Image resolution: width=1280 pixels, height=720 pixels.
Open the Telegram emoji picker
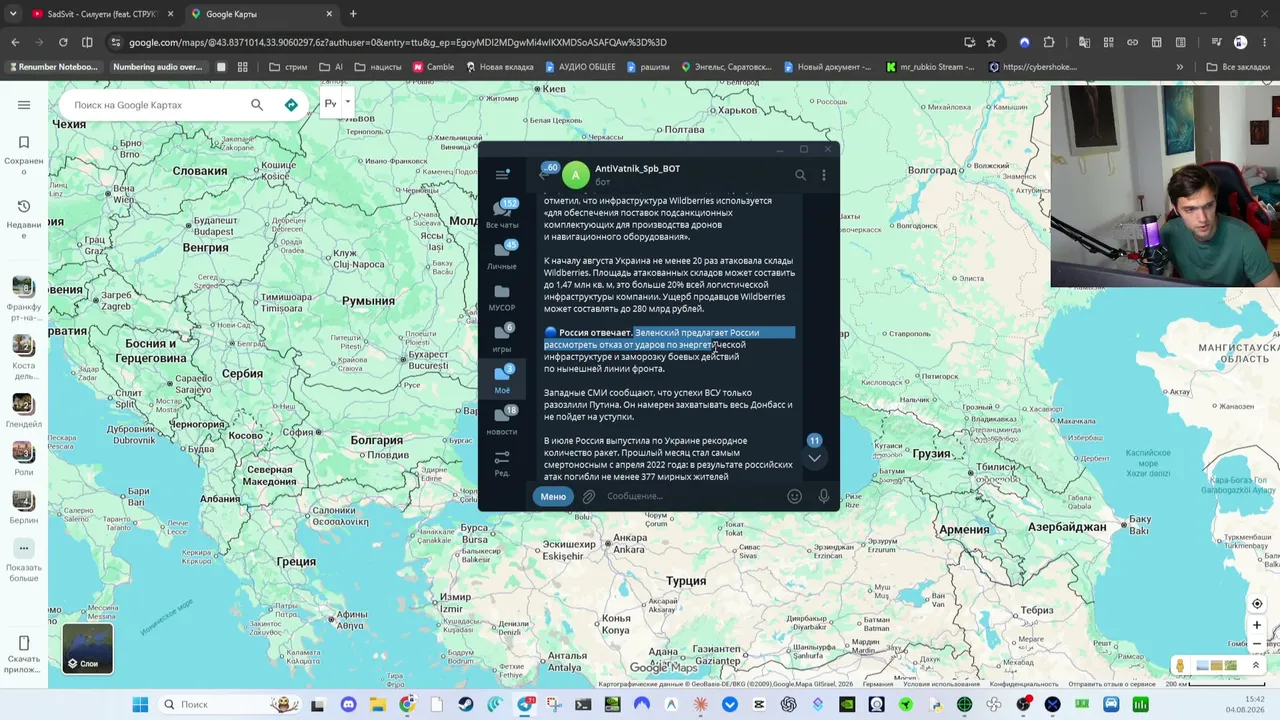[x=794, y=496]
